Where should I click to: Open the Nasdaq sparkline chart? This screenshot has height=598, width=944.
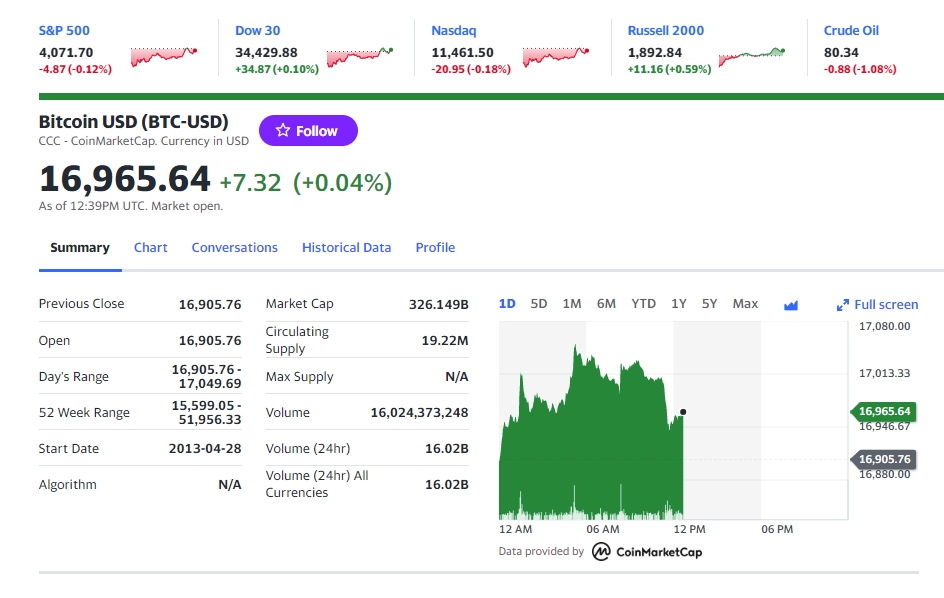tap(556, 56)
